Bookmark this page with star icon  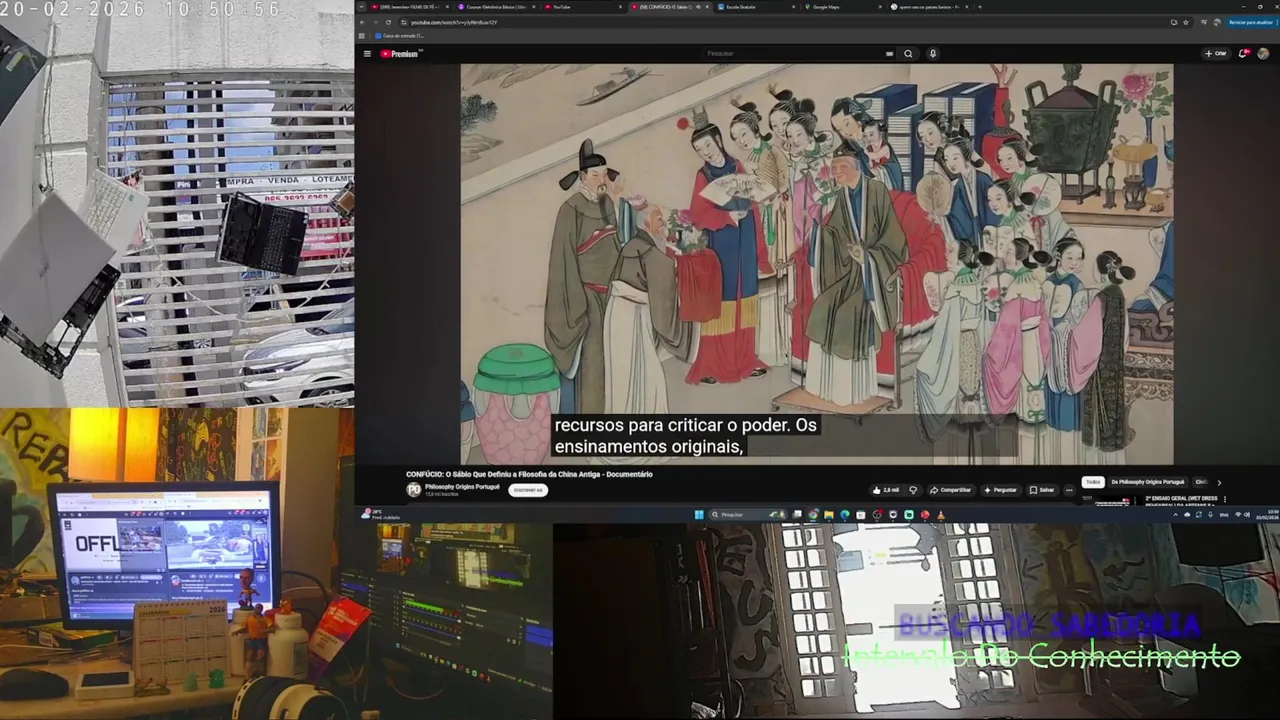coord(1188,22)
